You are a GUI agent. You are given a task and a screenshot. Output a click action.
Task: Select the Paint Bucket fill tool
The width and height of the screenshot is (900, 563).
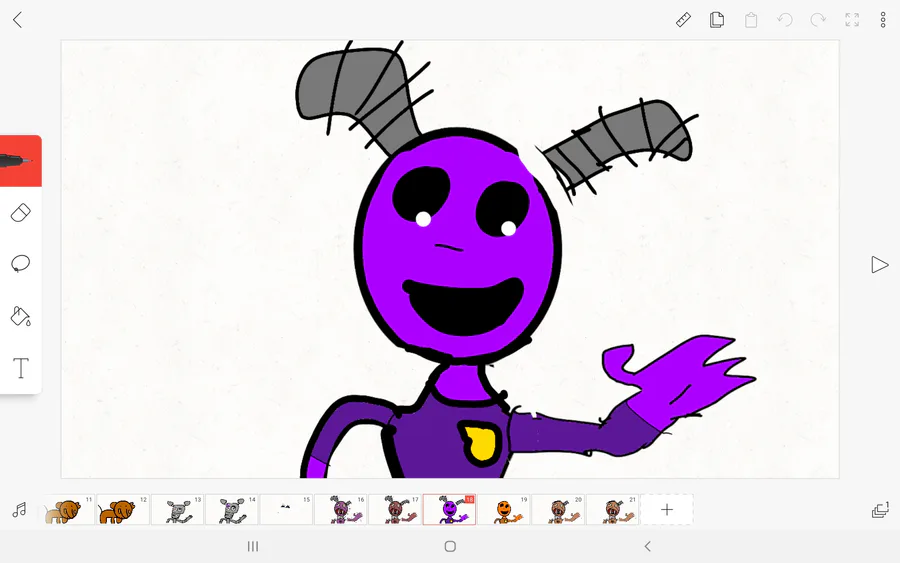pos(21,316)
